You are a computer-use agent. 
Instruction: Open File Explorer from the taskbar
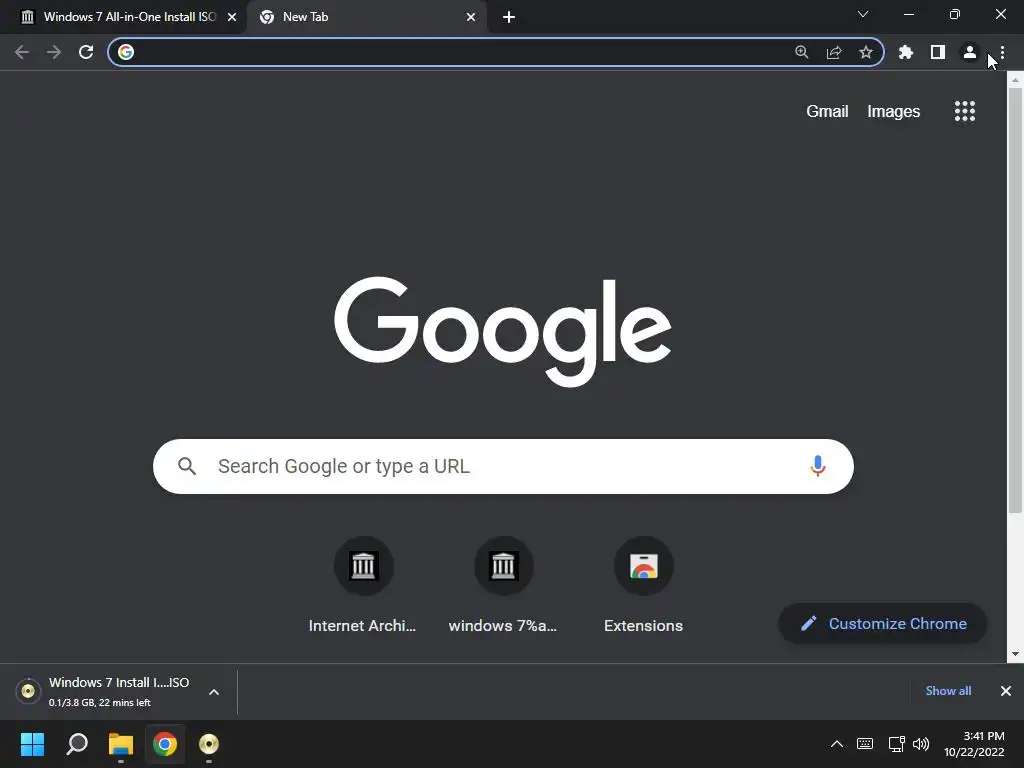pyautogui.click(x=121, y=744)
